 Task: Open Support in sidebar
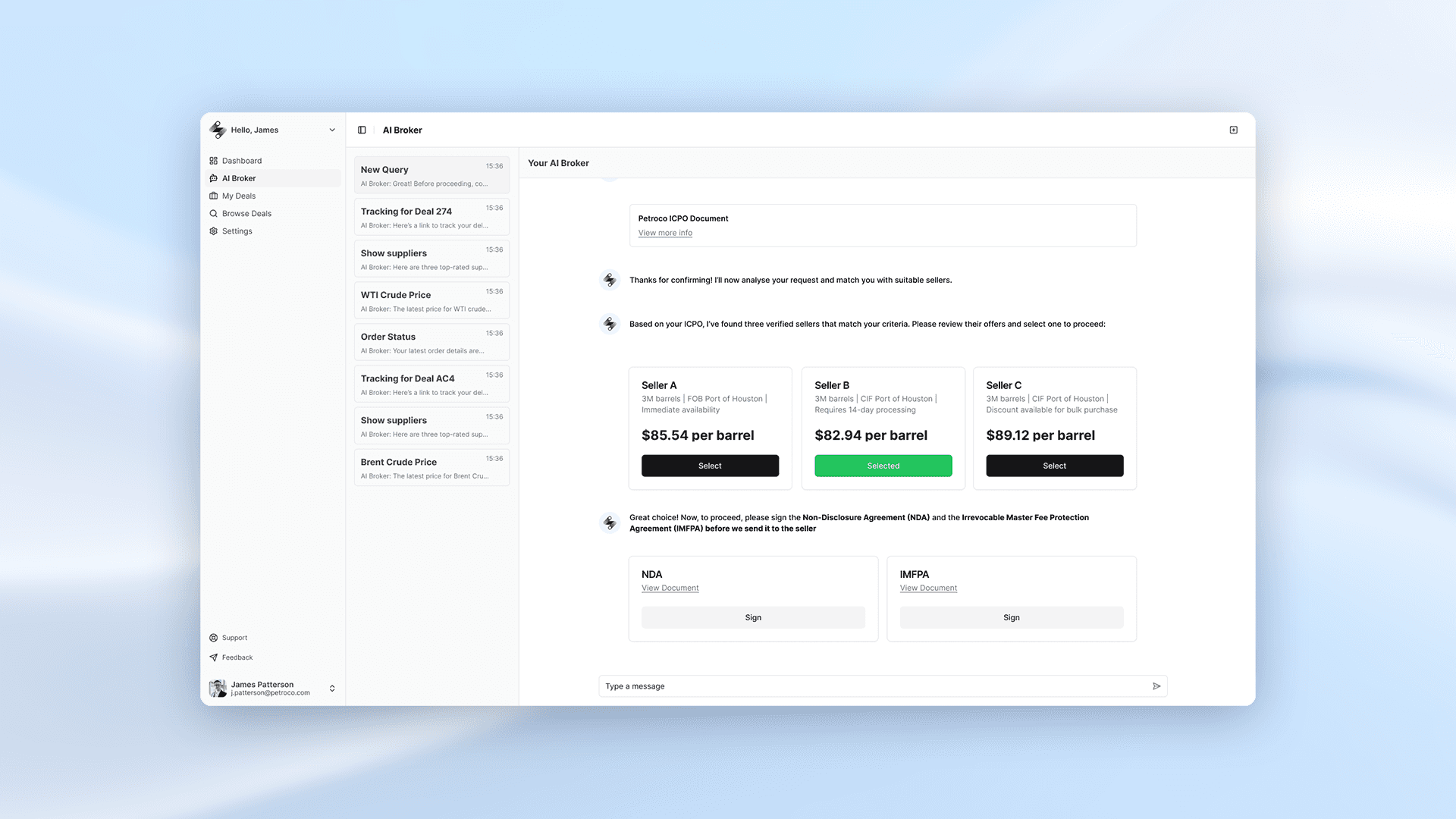tap(234, 638)
